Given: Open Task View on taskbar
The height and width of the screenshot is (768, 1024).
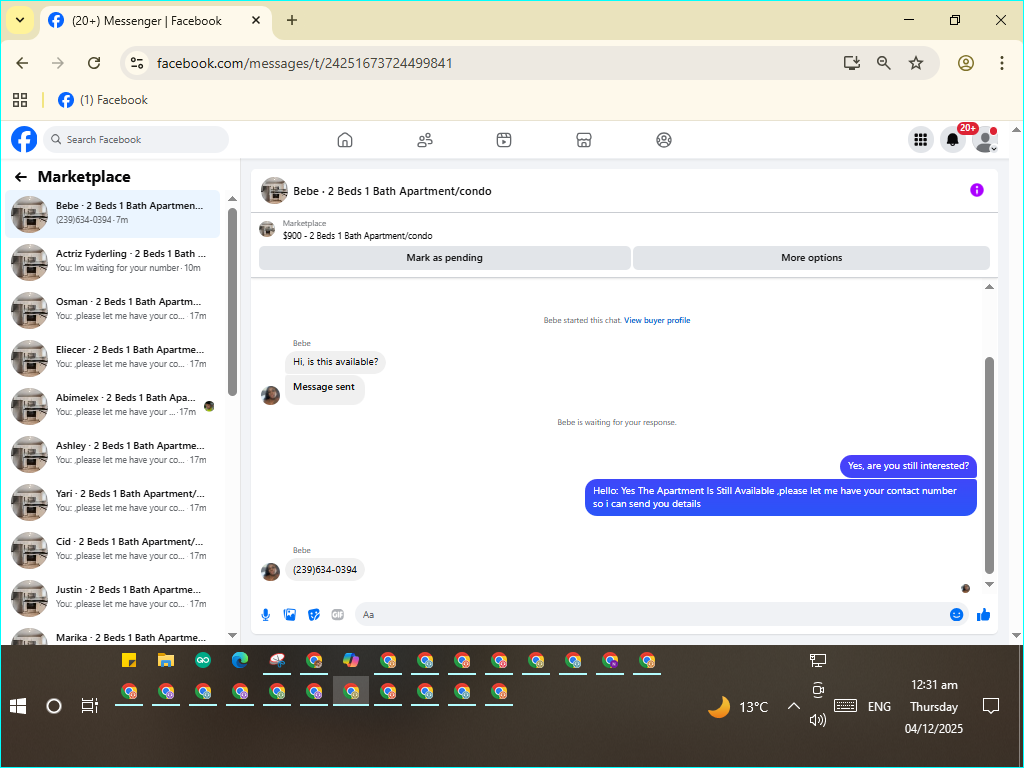Looking at the screenshot, I should point(89,706).
